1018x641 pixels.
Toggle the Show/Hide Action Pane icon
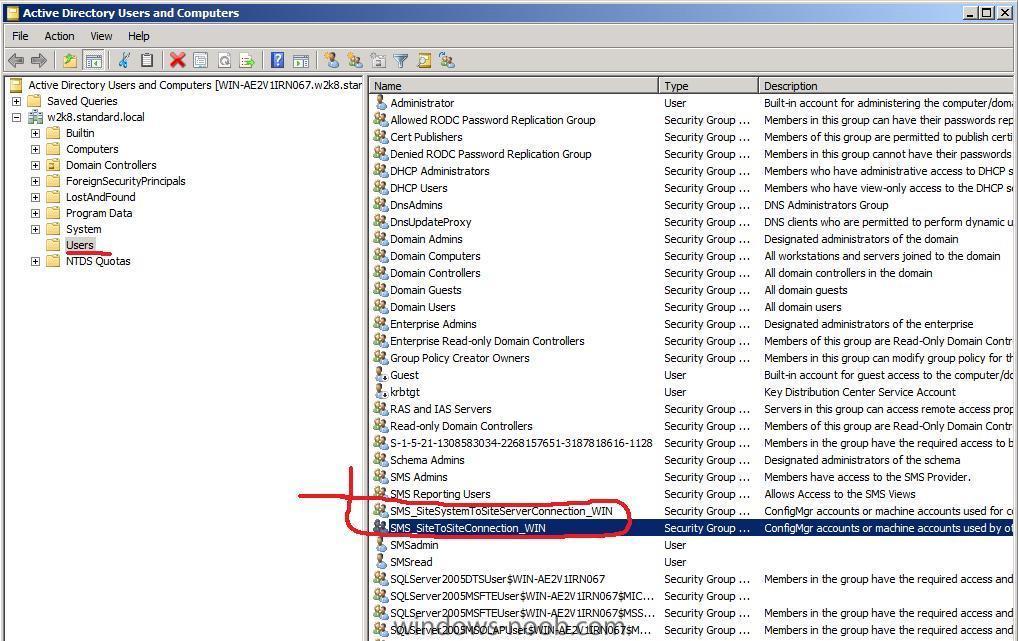click(301, 61)
